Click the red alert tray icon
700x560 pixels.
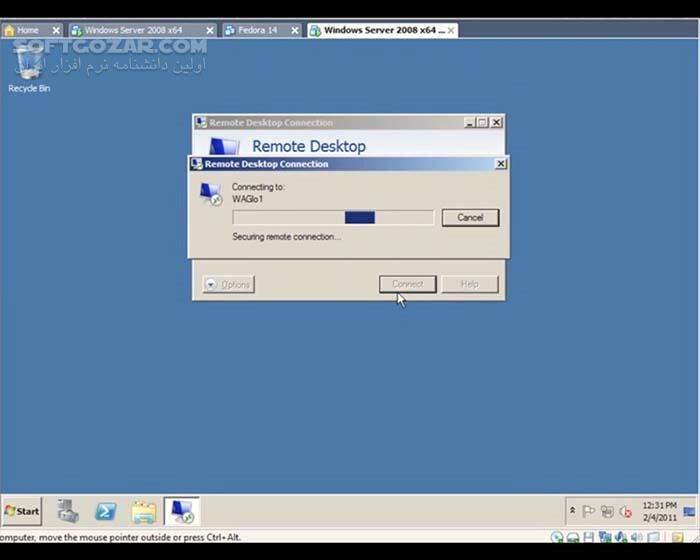click(625, 511)
